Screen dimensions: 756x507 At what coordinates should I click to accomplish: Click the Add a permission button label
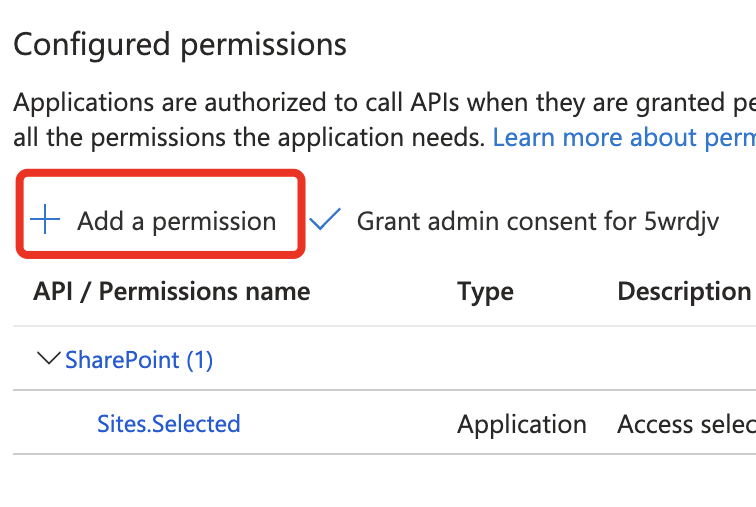pyautogui.click(x=176, y=221)
